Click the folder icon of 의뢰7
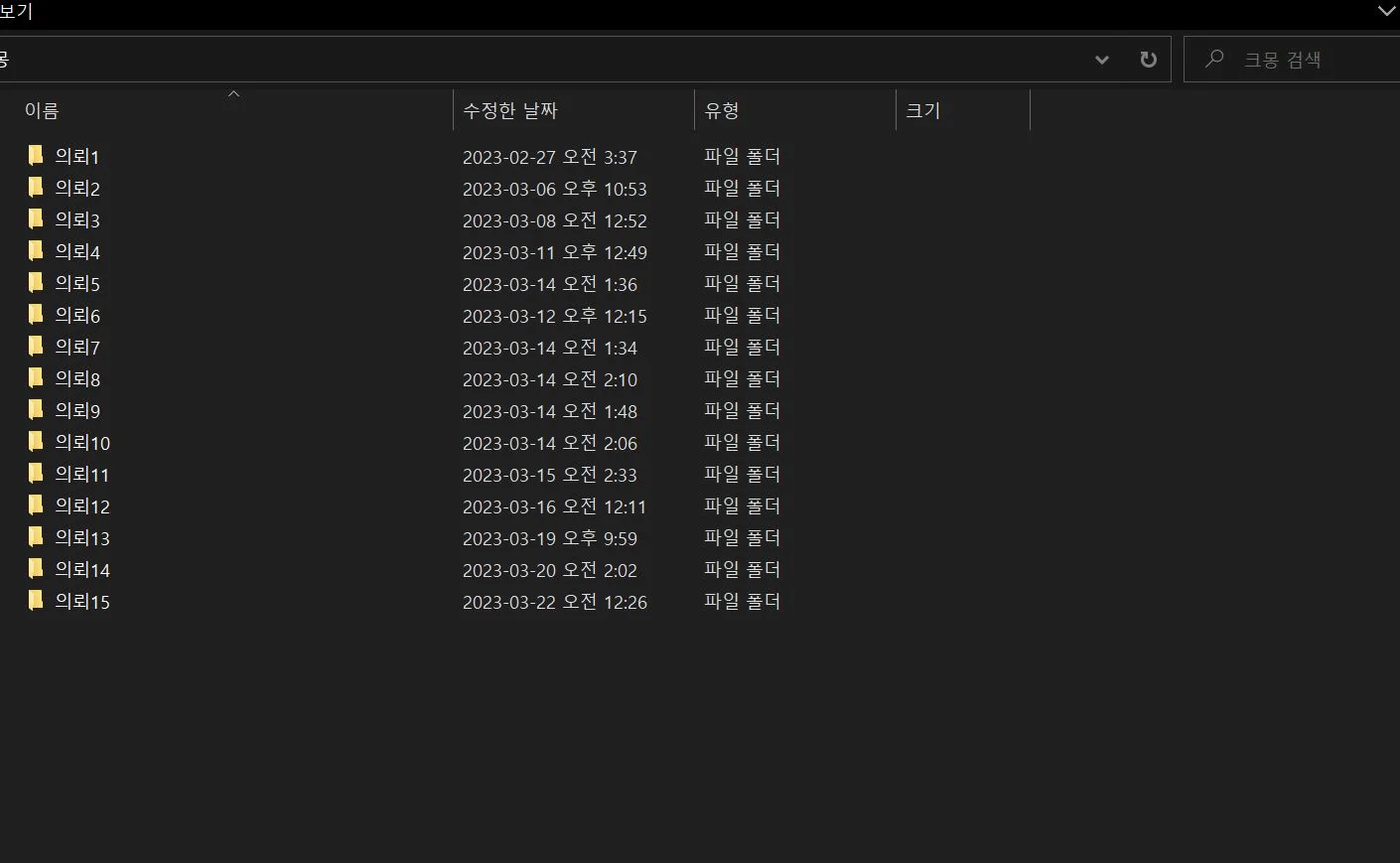The width and height of the screenshot is (1400, 863). (36, 346)
